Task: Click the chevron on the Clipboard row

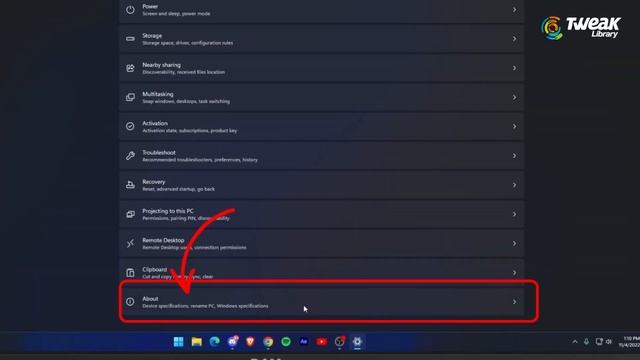Action: pyautogui.click(x=514, y=273)
